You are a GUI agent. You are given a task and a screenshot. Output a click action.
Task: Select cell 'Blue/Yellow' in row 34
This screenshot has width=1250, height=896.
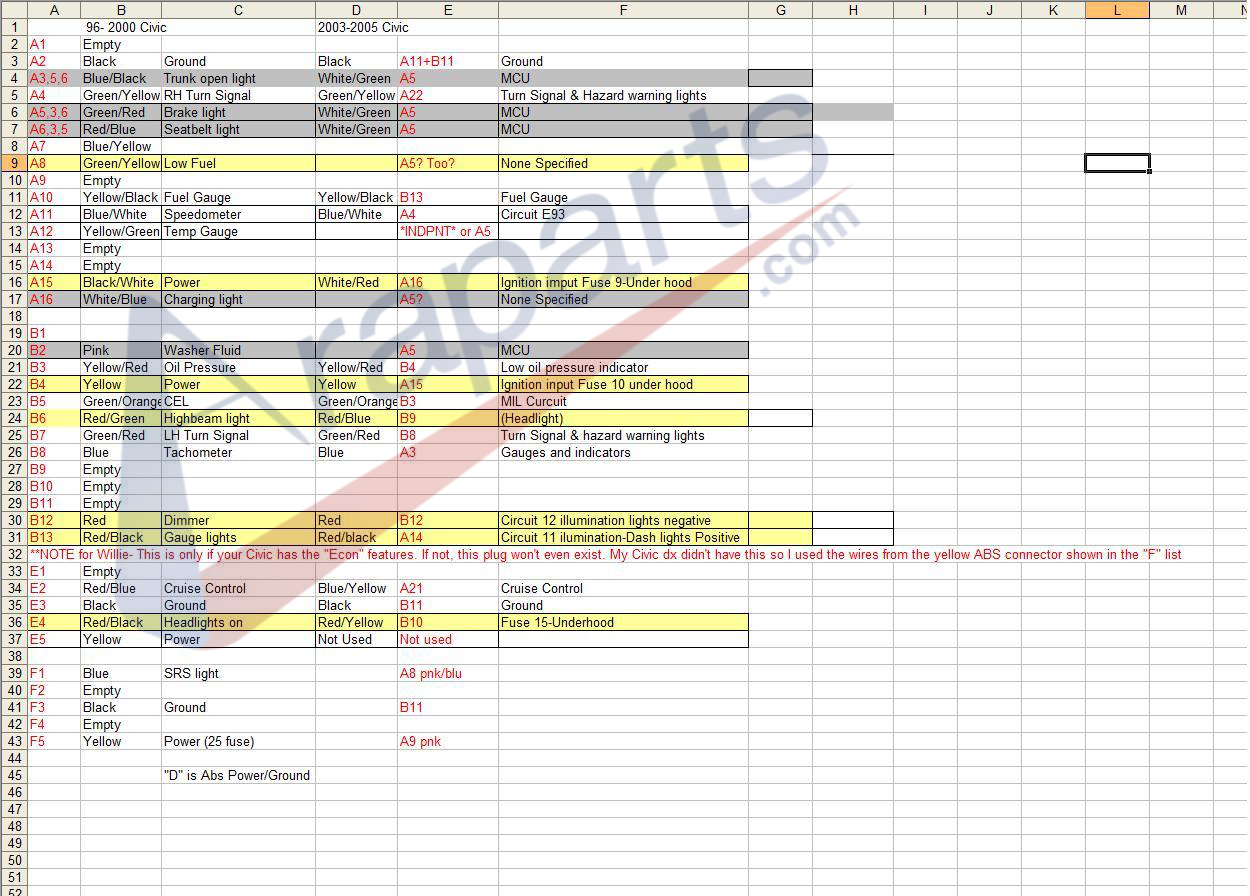point(356,588)
